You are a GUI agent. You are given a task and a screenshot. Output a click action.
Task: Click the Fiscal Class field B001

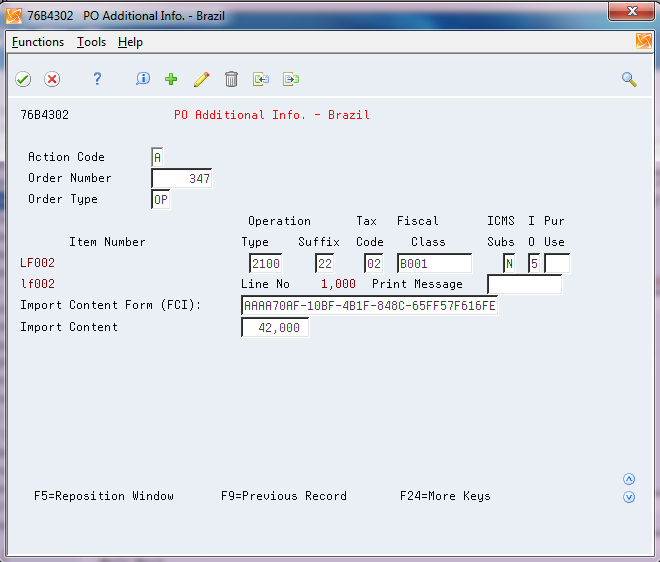434,264
